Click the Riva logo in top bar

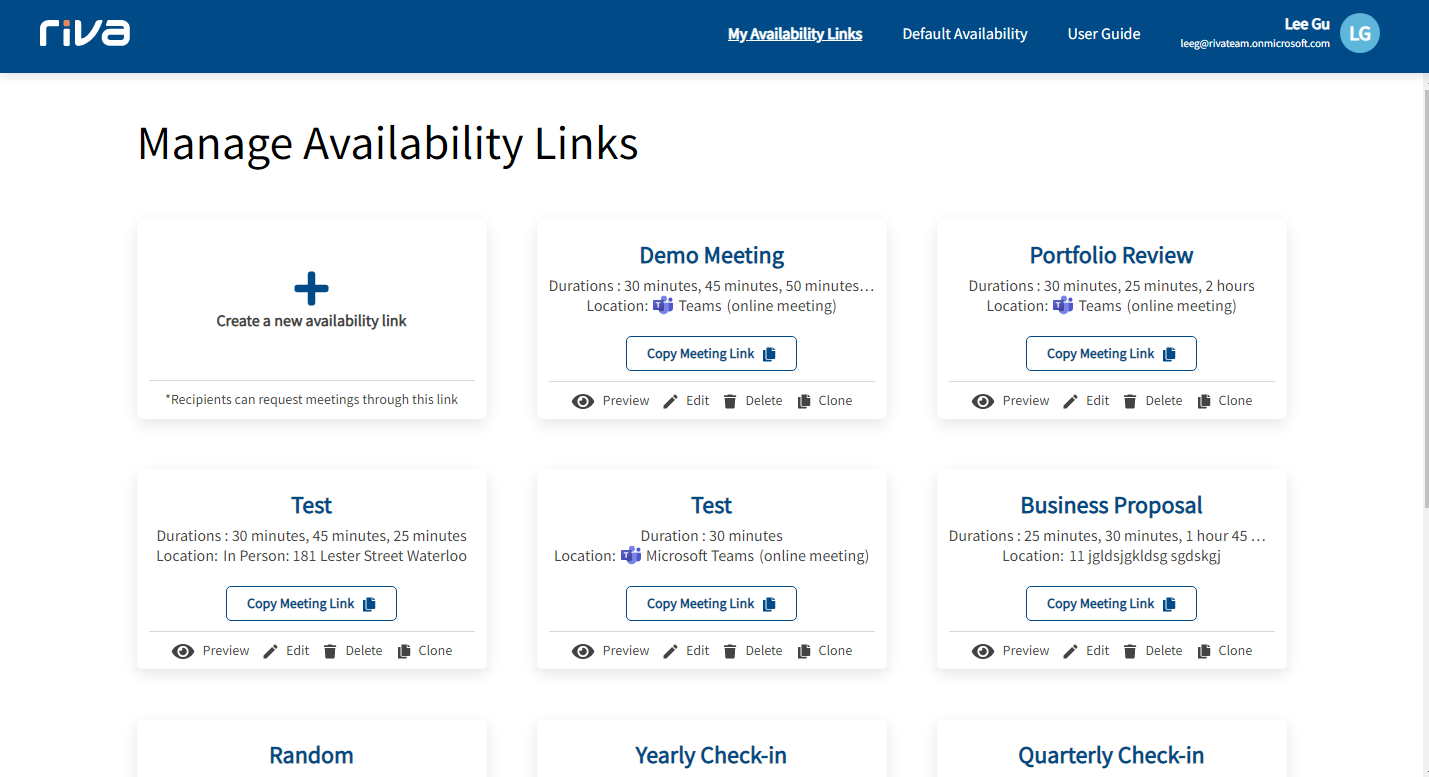click(85, 33)
